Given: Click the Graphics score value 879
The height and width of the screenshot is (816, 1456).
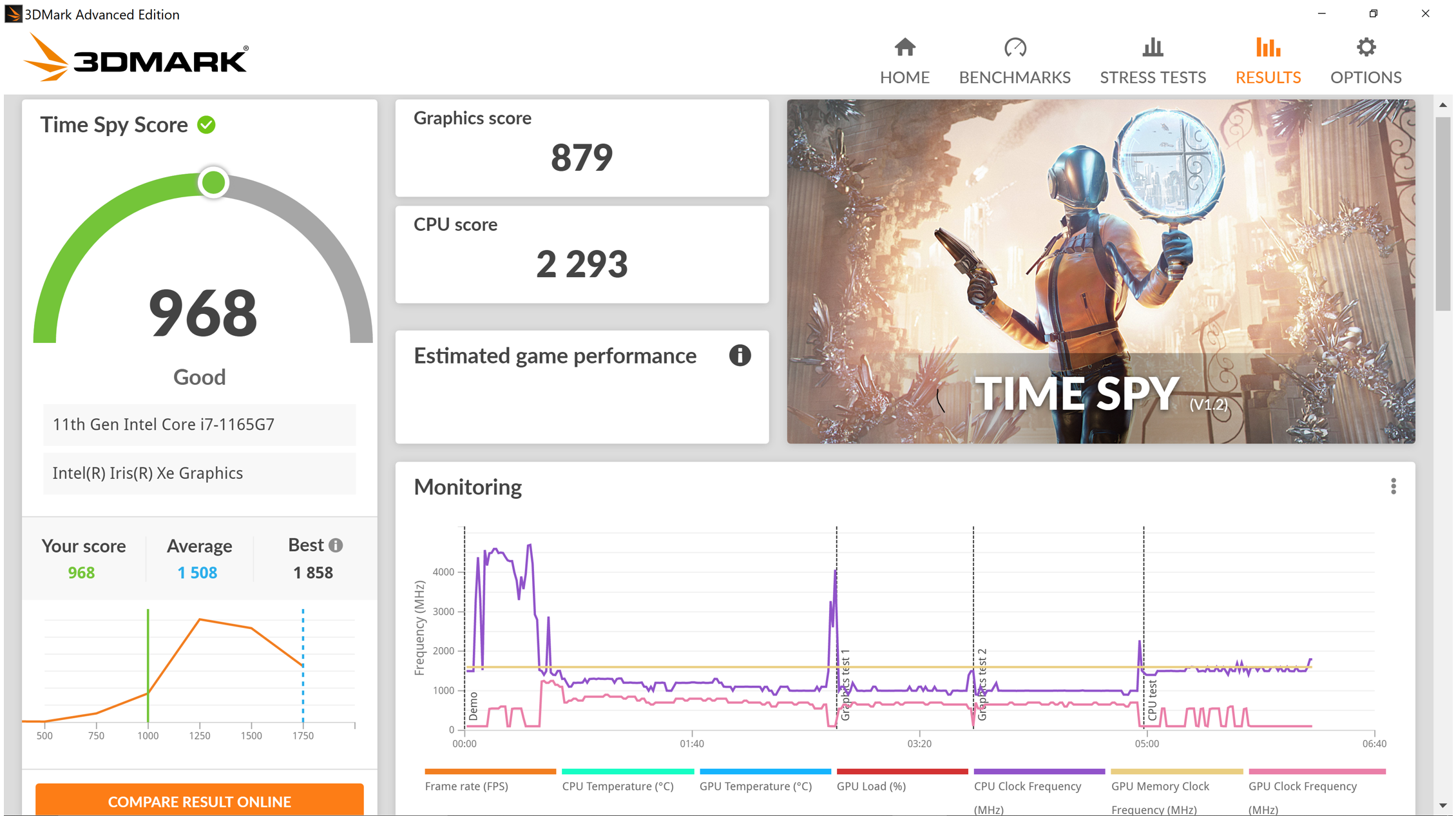Looking at the screenshot, I should click(582, 157).
